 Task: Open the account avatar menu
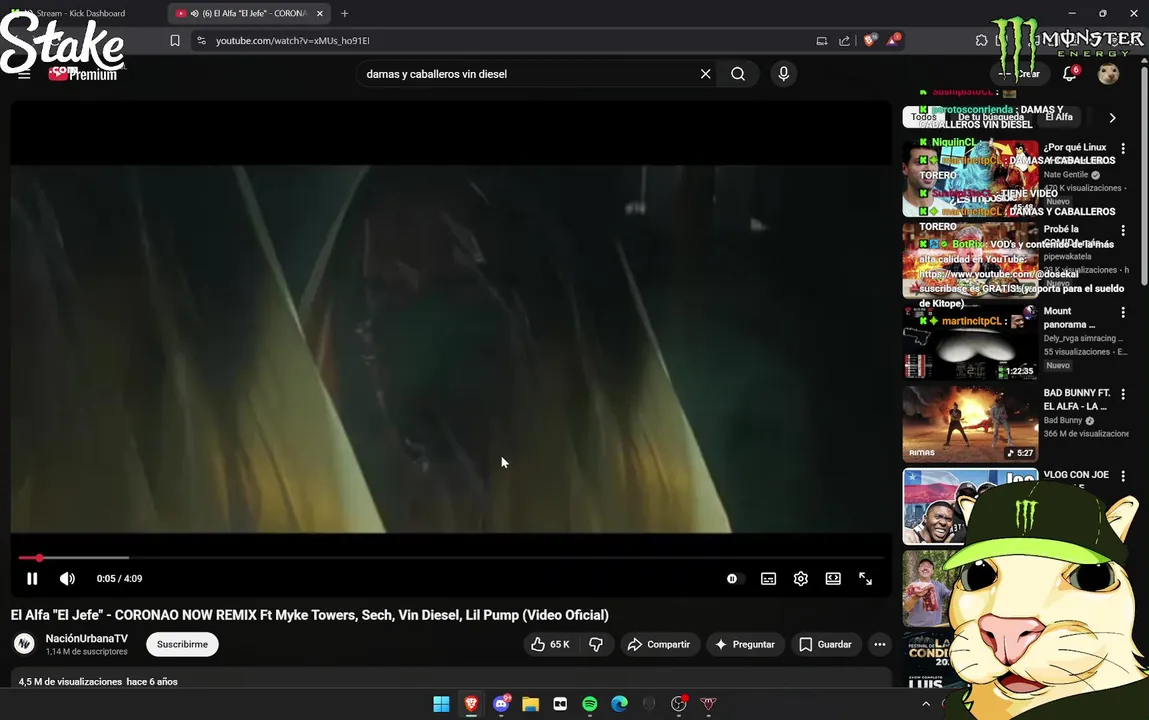point(1108,74)
